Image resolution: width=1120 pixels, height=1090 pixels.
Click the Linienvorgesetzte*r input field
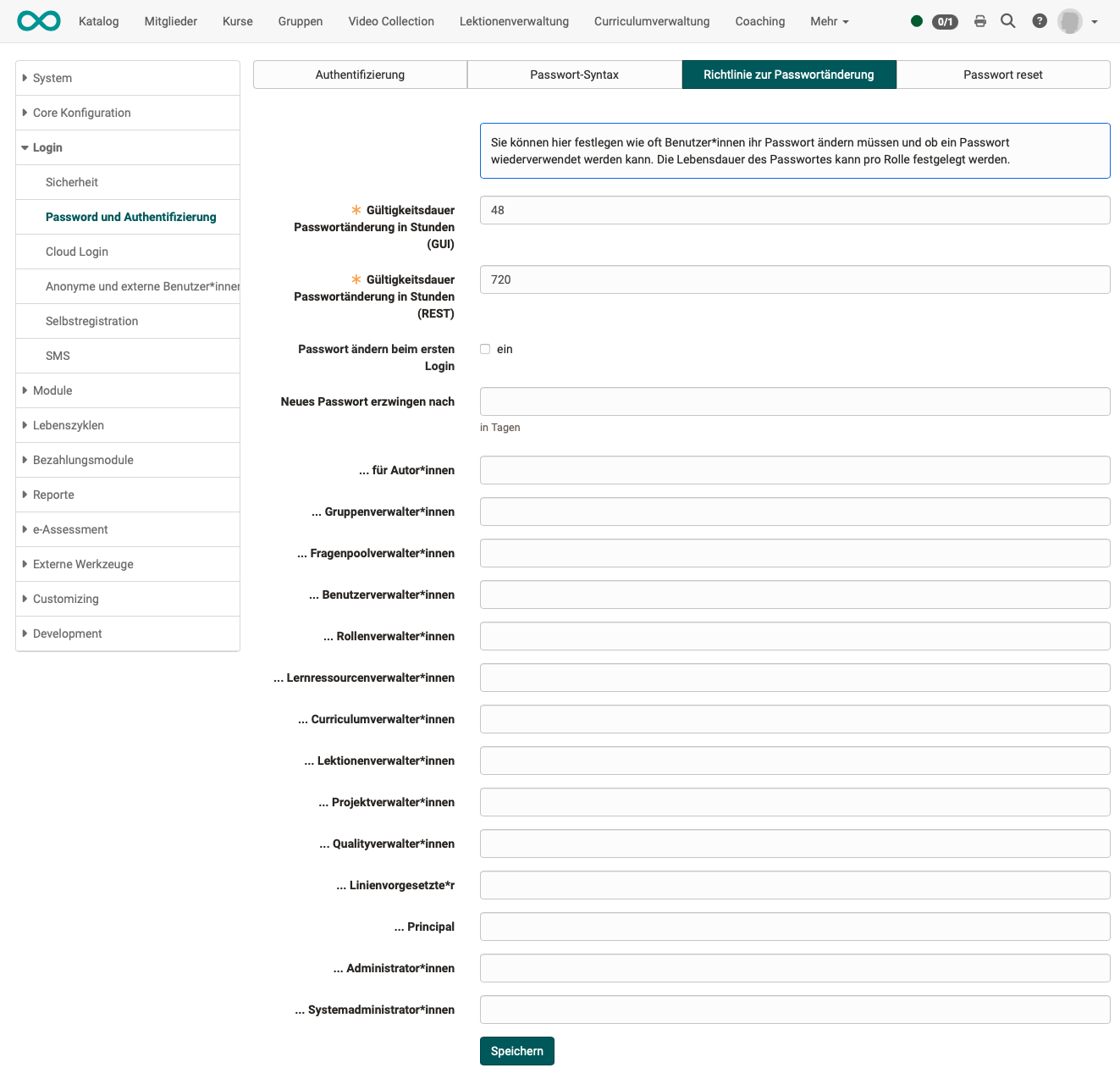(x=795, y=885)
